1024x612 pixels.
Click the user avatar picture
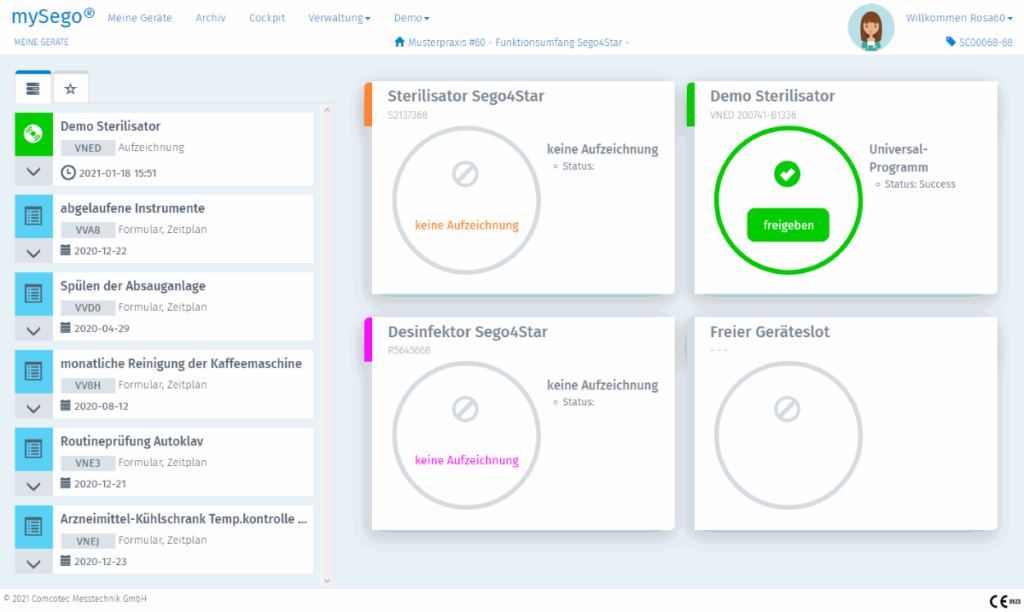[871, 27]
